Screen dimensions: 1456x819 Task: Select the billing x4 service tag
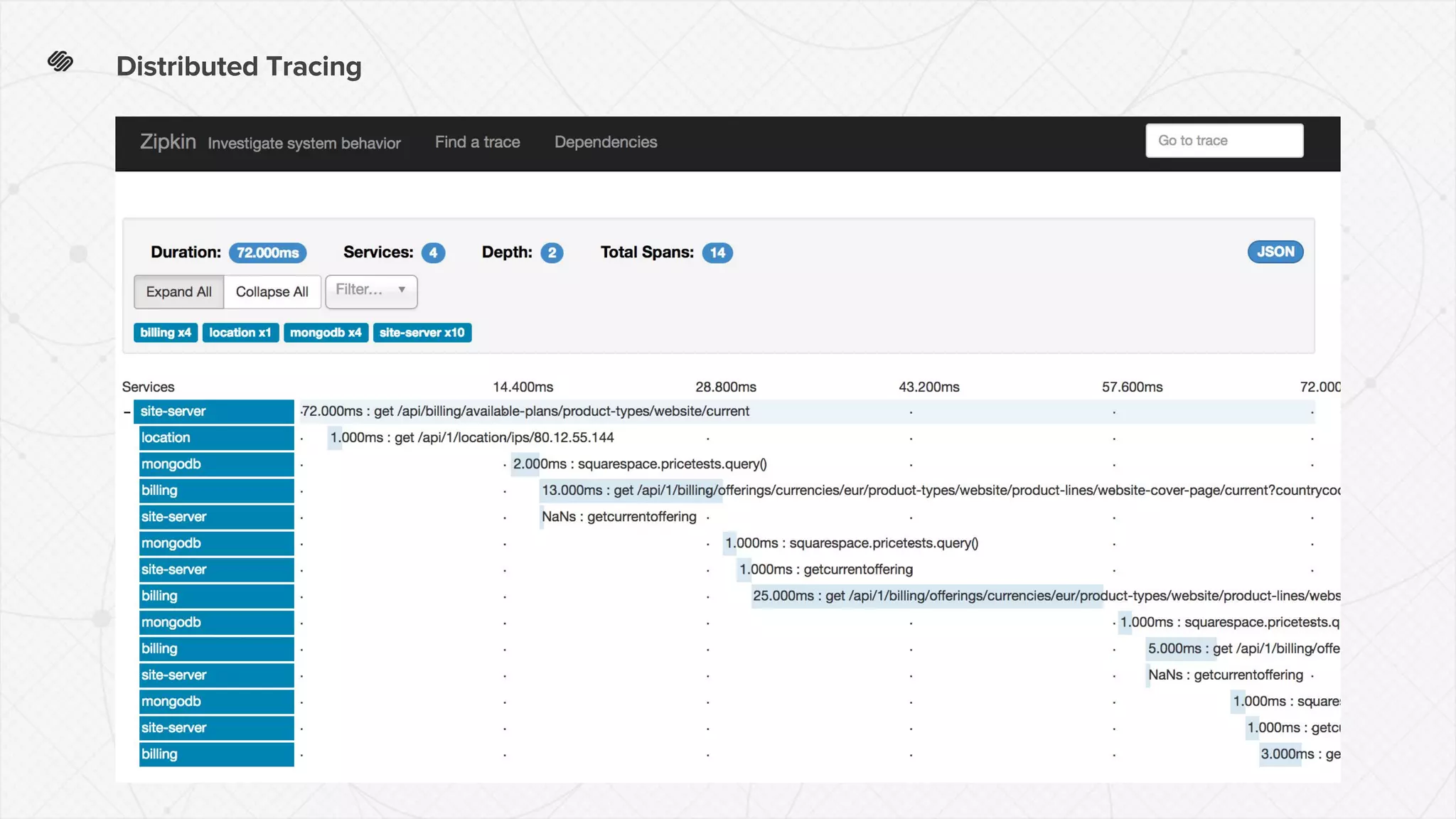[166, 333]
